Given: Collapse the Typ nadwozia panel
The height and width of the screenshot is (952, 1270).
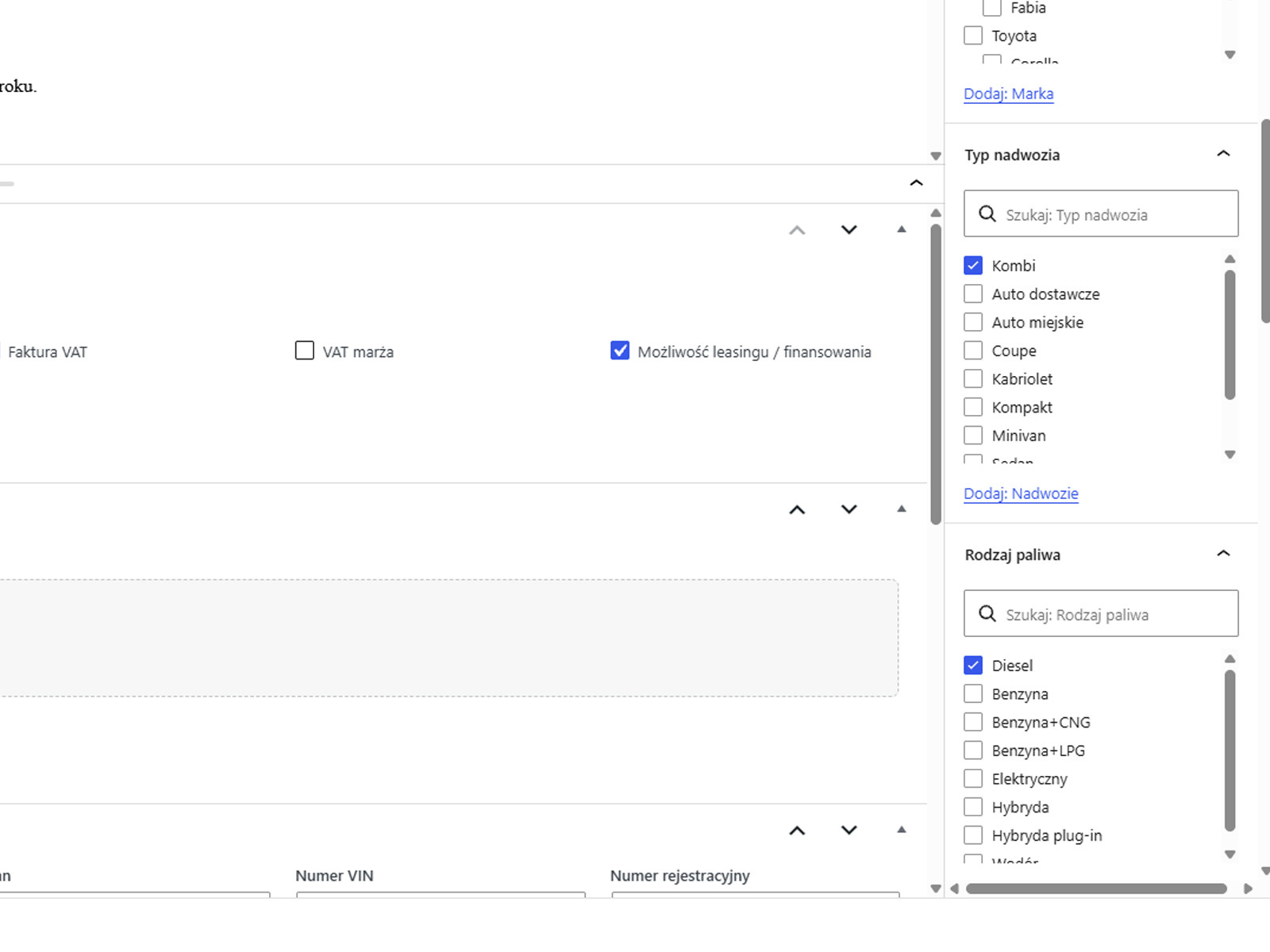Looking at the screenshot, I should pos(1223,154).
